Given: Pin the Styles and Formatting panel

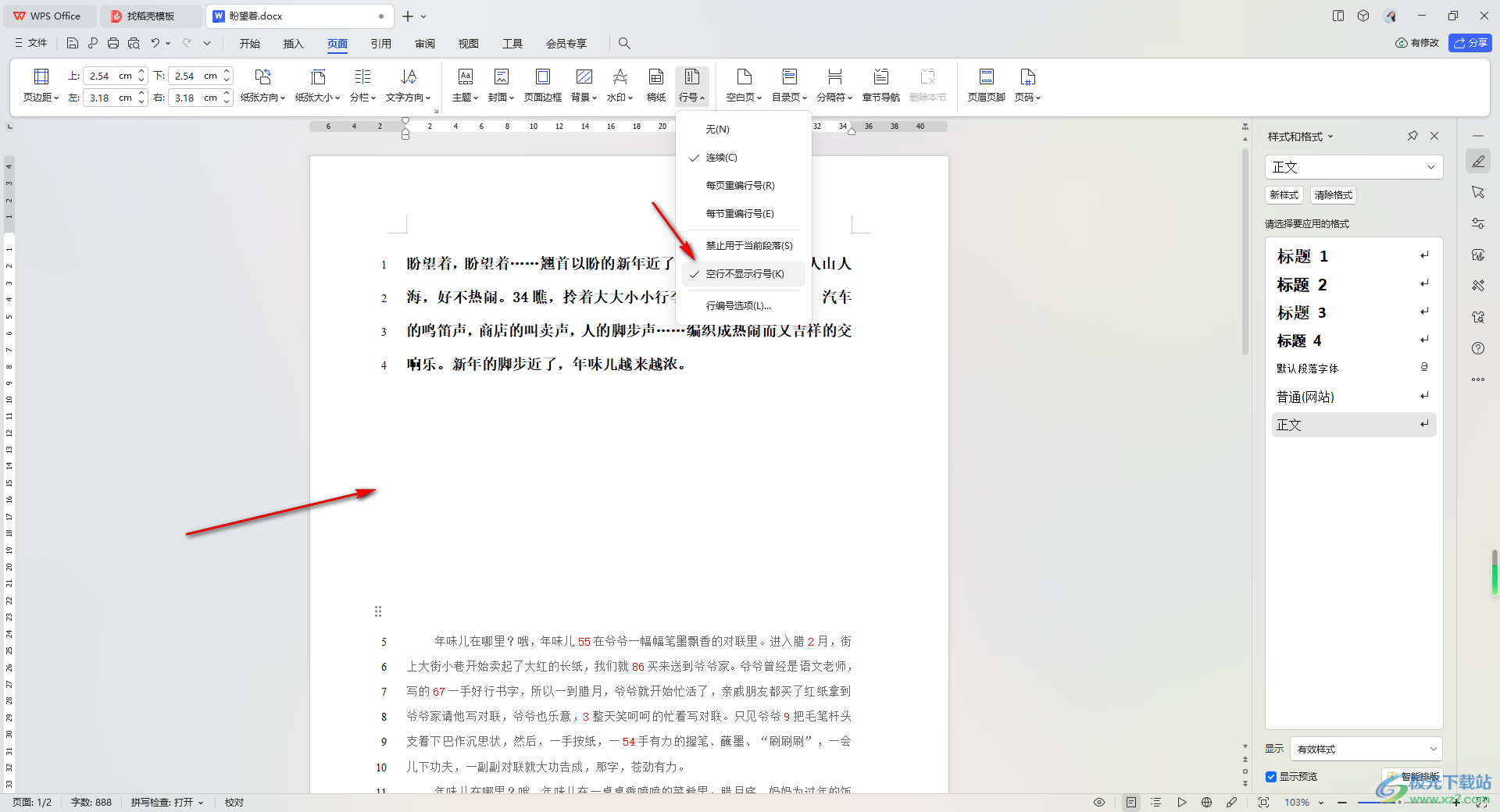Looking at the screenshot, I should pos(1412,136).
